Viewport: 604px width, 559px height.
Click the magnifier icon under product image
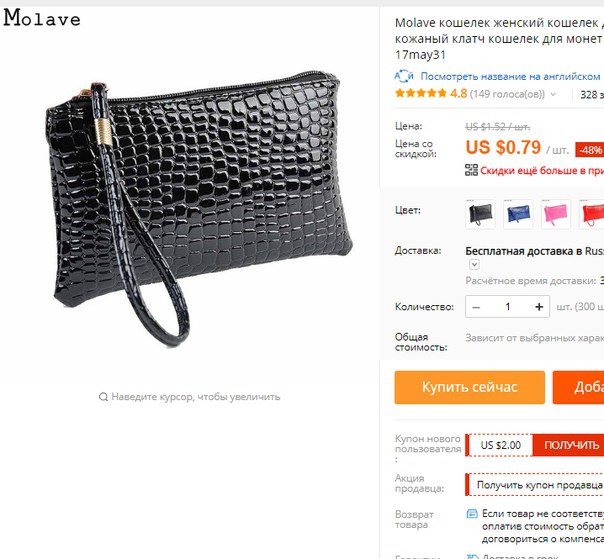(103, 396)
